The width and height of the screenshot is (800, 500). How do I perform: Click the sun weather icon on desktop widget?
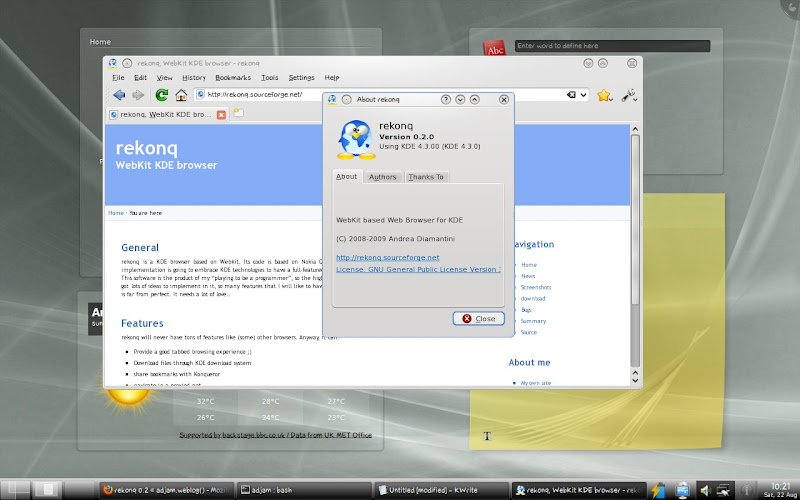[x=128, y=395]
